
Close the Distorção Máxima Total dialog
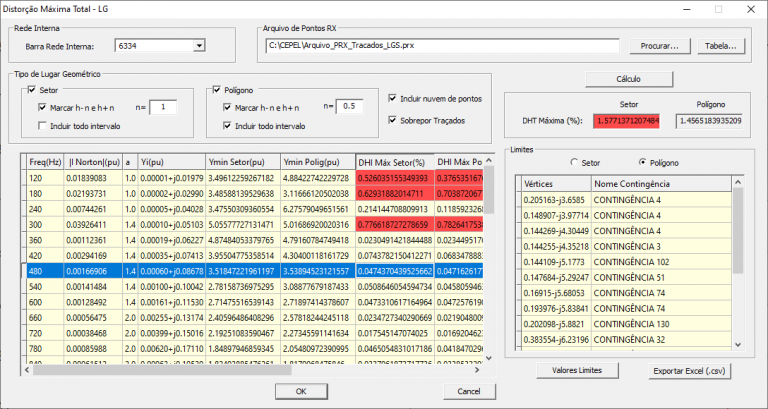[750, 9]
